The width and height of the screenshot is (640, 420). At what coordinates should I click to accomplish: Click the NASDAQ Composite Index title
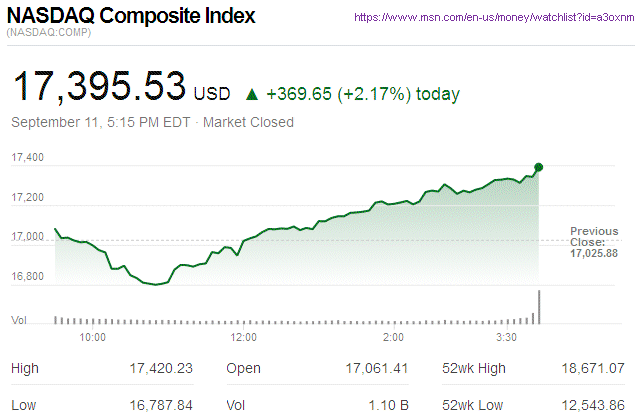point(131,16)
